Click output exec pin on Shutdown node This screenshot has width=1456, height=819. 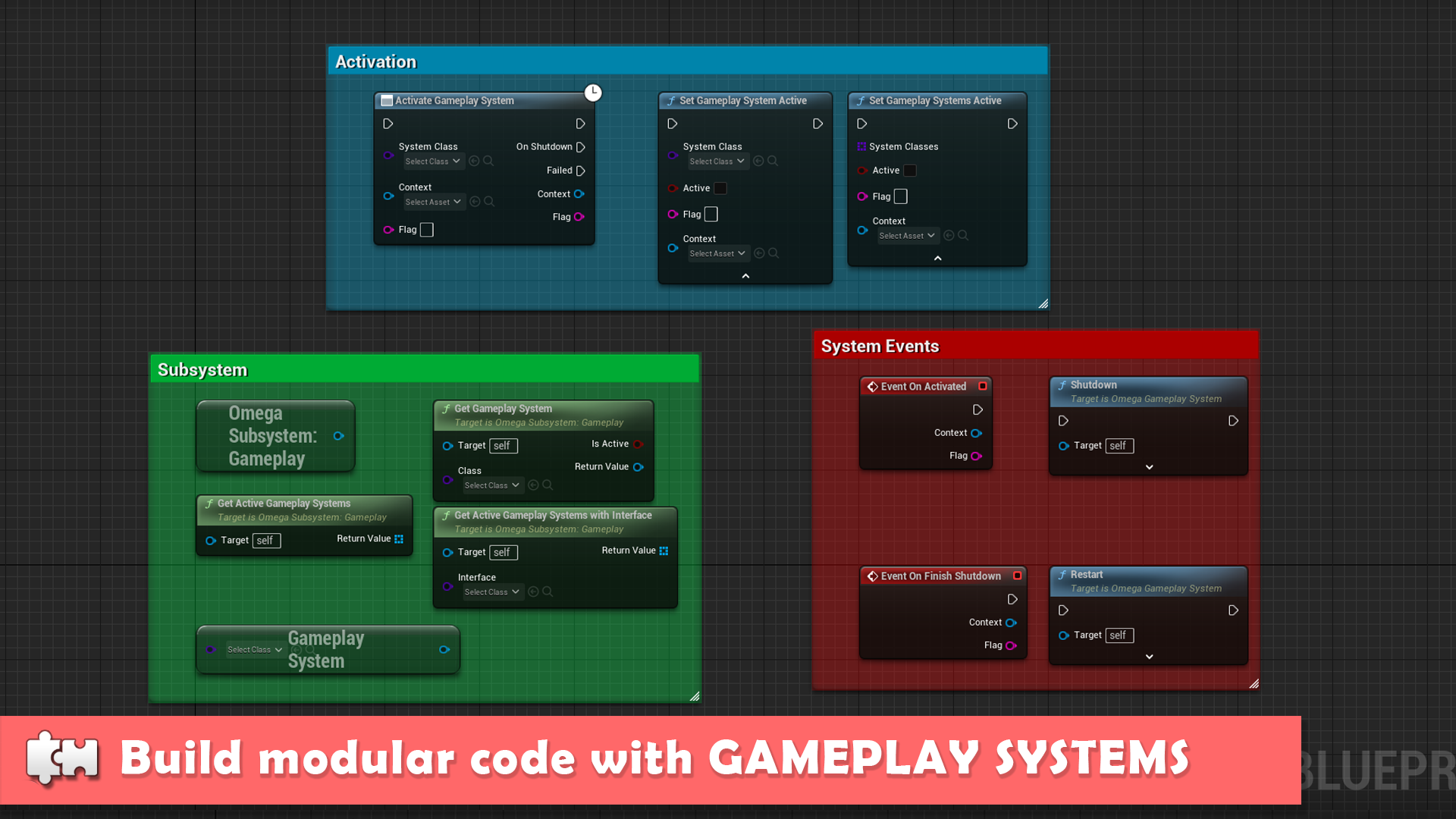point(1234,421)
